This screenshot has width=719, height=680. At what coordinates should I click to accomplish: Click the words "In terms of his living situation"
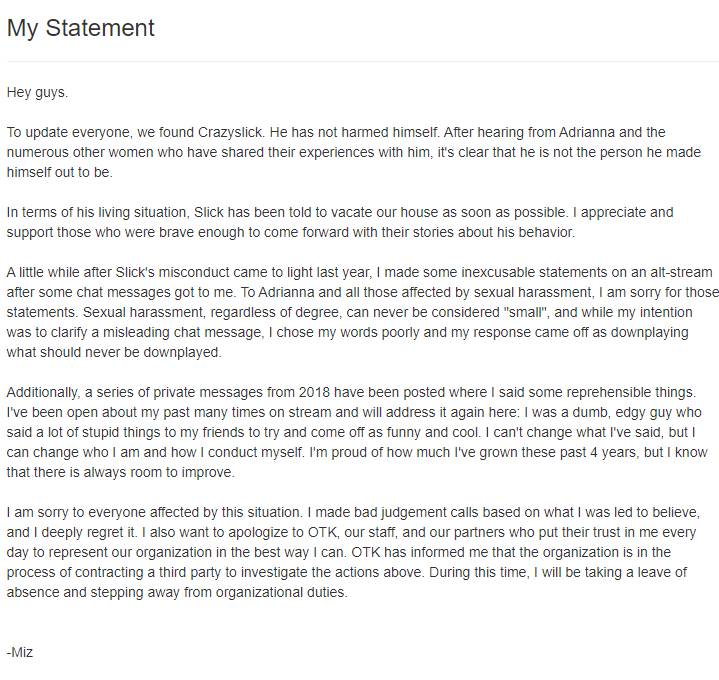tap(108, 212)
